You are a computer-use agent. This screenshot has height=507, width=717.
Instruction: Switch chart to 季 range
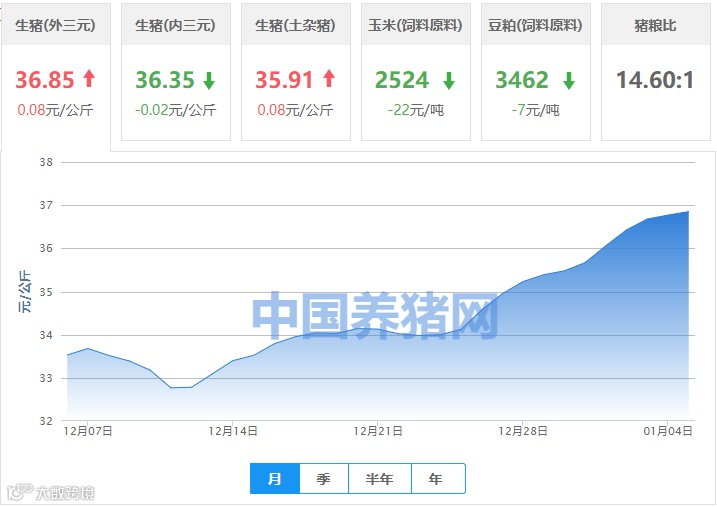pos(324,479)
